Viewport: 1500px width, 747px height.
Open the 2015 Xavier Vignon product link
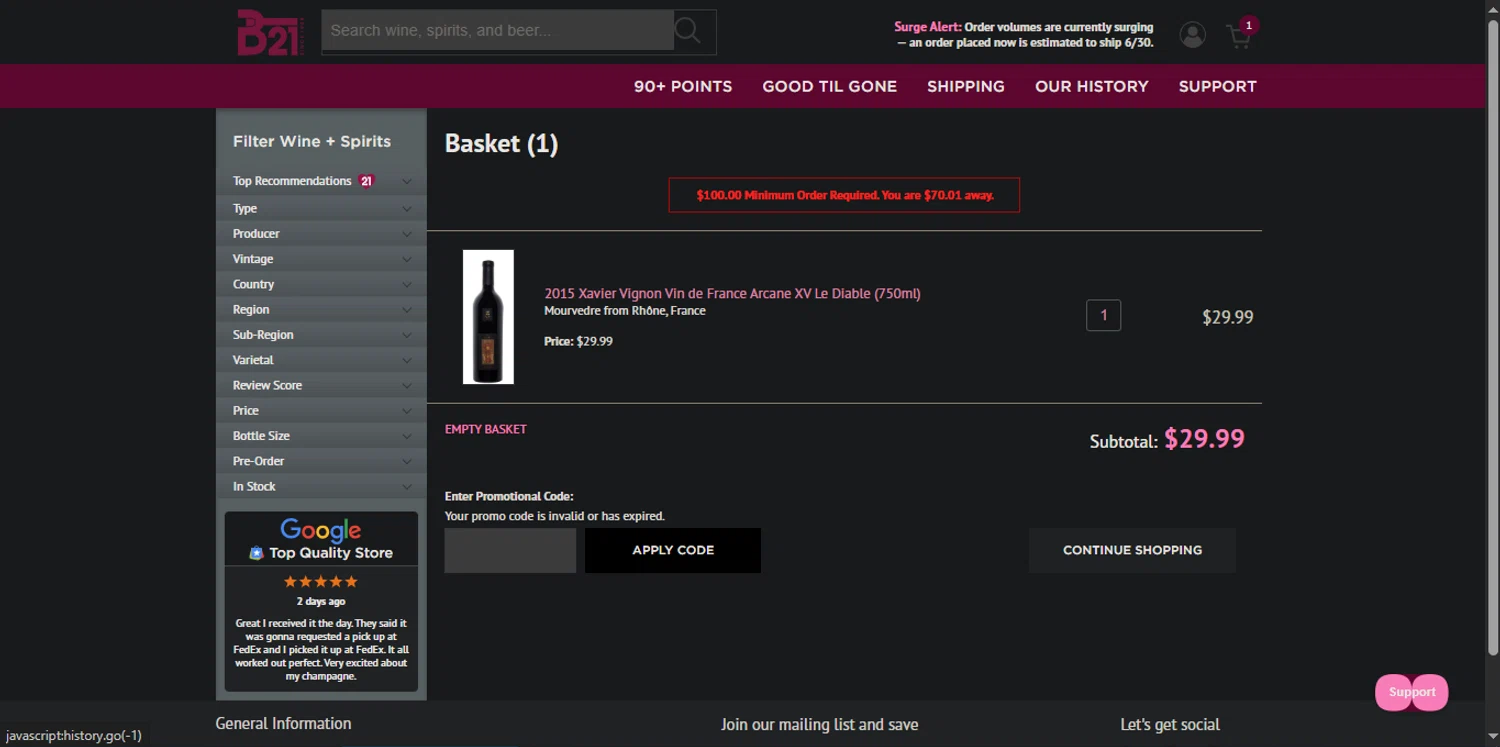(x=732, y=293)
